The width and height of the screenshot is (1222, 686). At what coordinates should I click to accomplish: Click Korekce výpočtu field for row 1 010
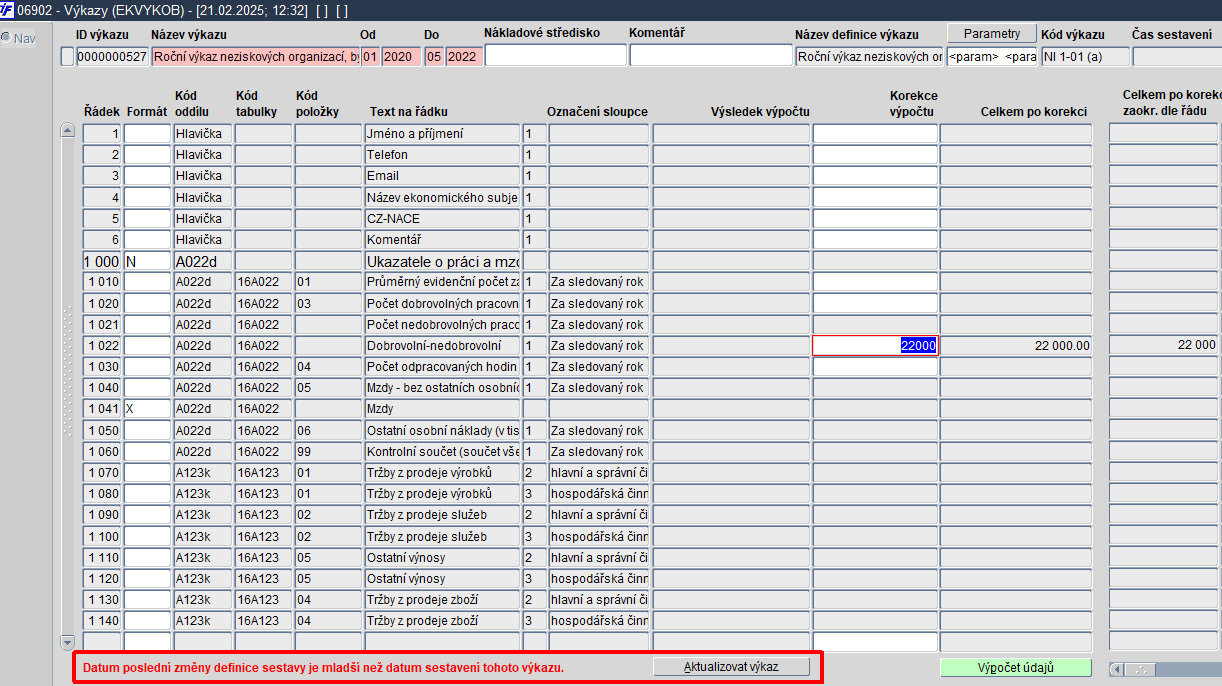coord(875,282)
